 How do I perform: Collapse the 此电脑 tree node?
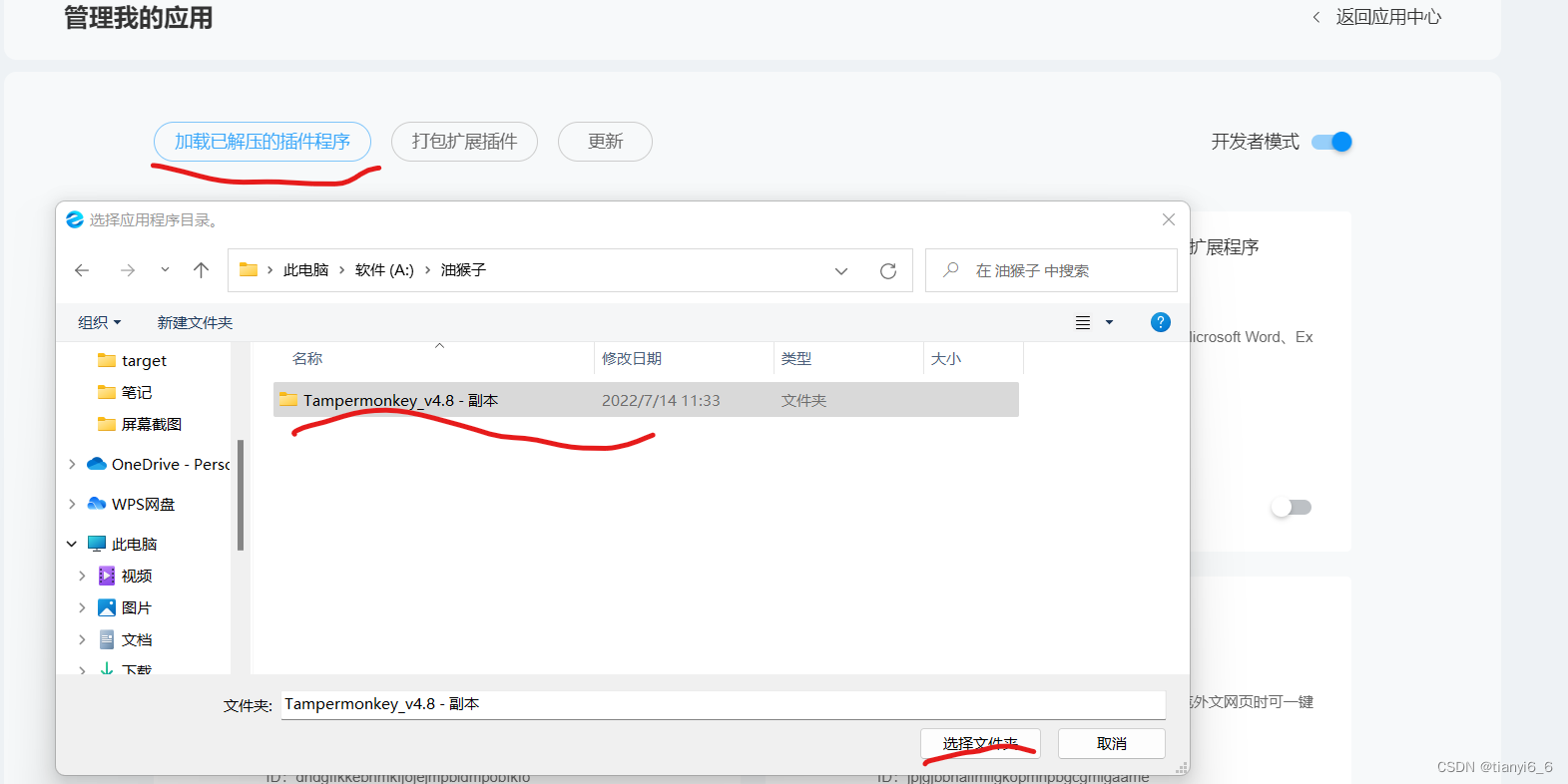(72, 544)
